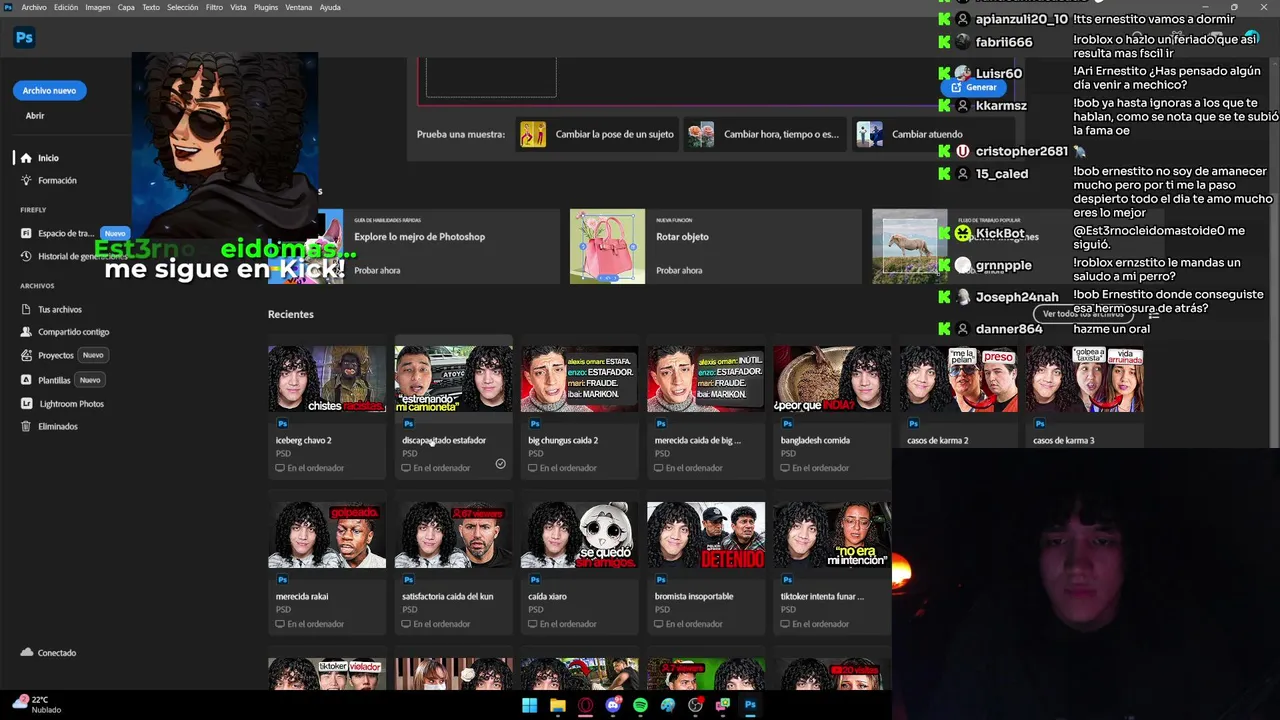Open the Lightroom Photos icon
Screen dimensions: 1280x720
click(x=26, y=404)
